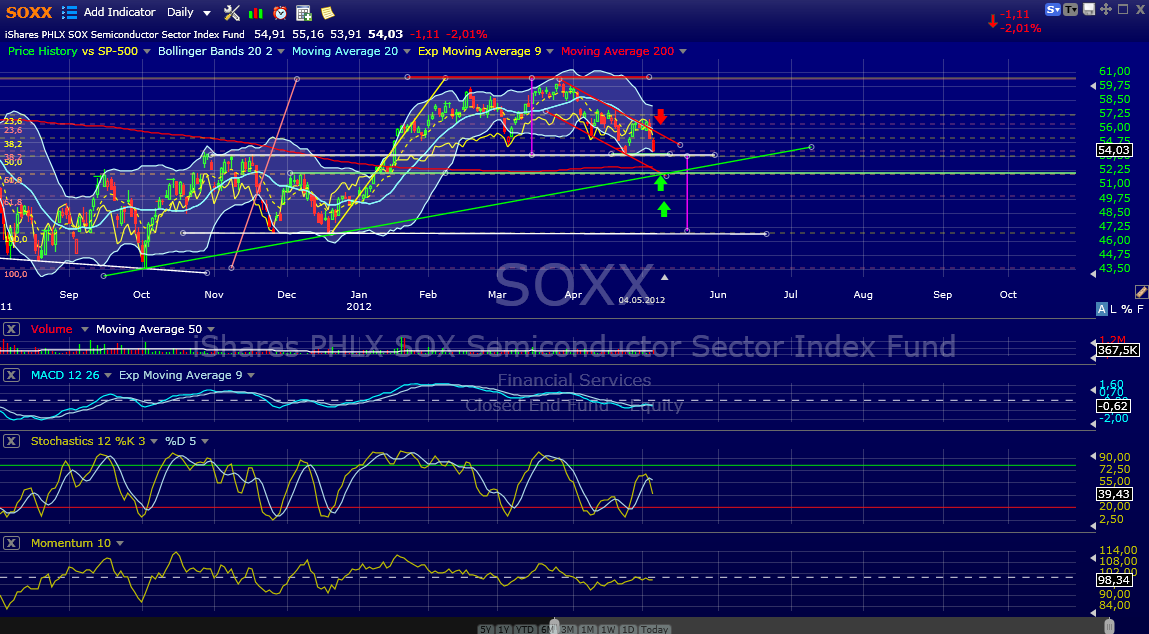Toggle the % (percent) scale option
Screen dimensions: 1149x634
pos(1126,309)
